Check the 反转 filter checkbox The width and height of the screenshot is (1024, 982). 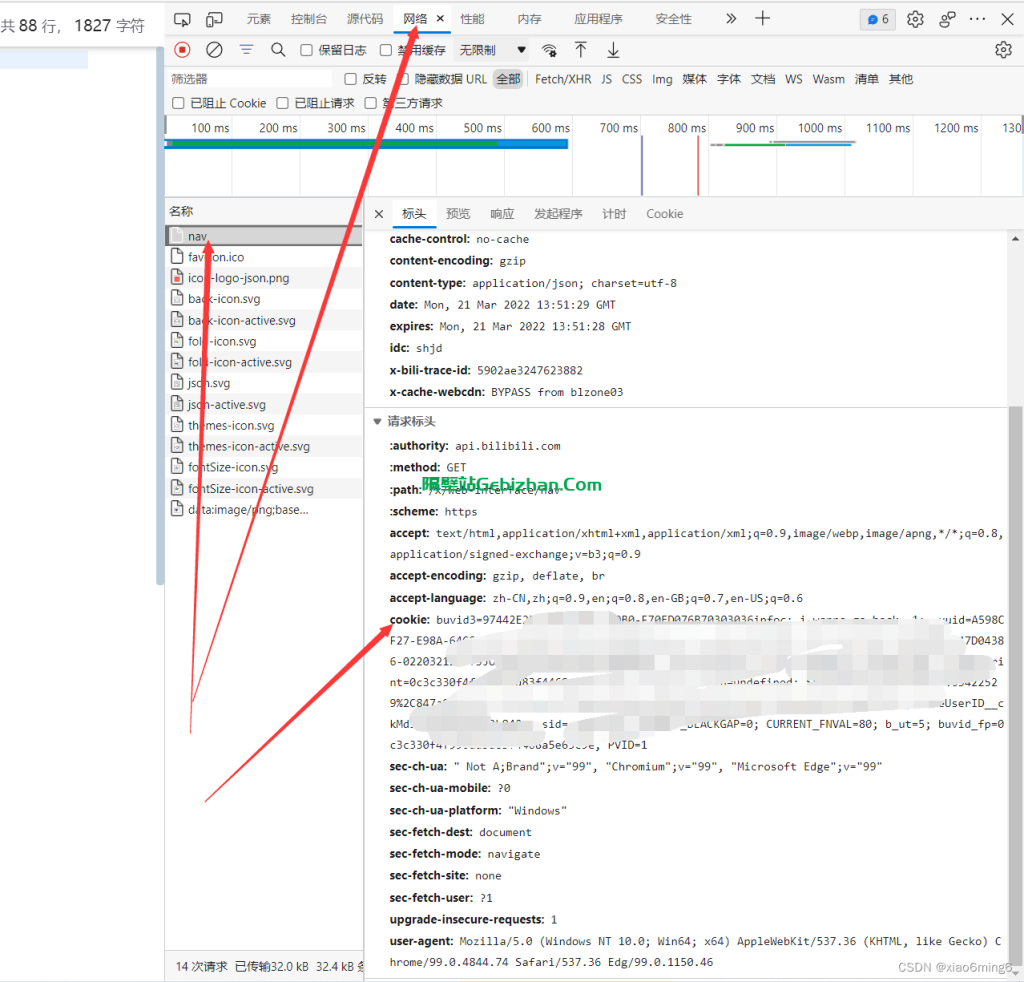[x=351, y=79]
